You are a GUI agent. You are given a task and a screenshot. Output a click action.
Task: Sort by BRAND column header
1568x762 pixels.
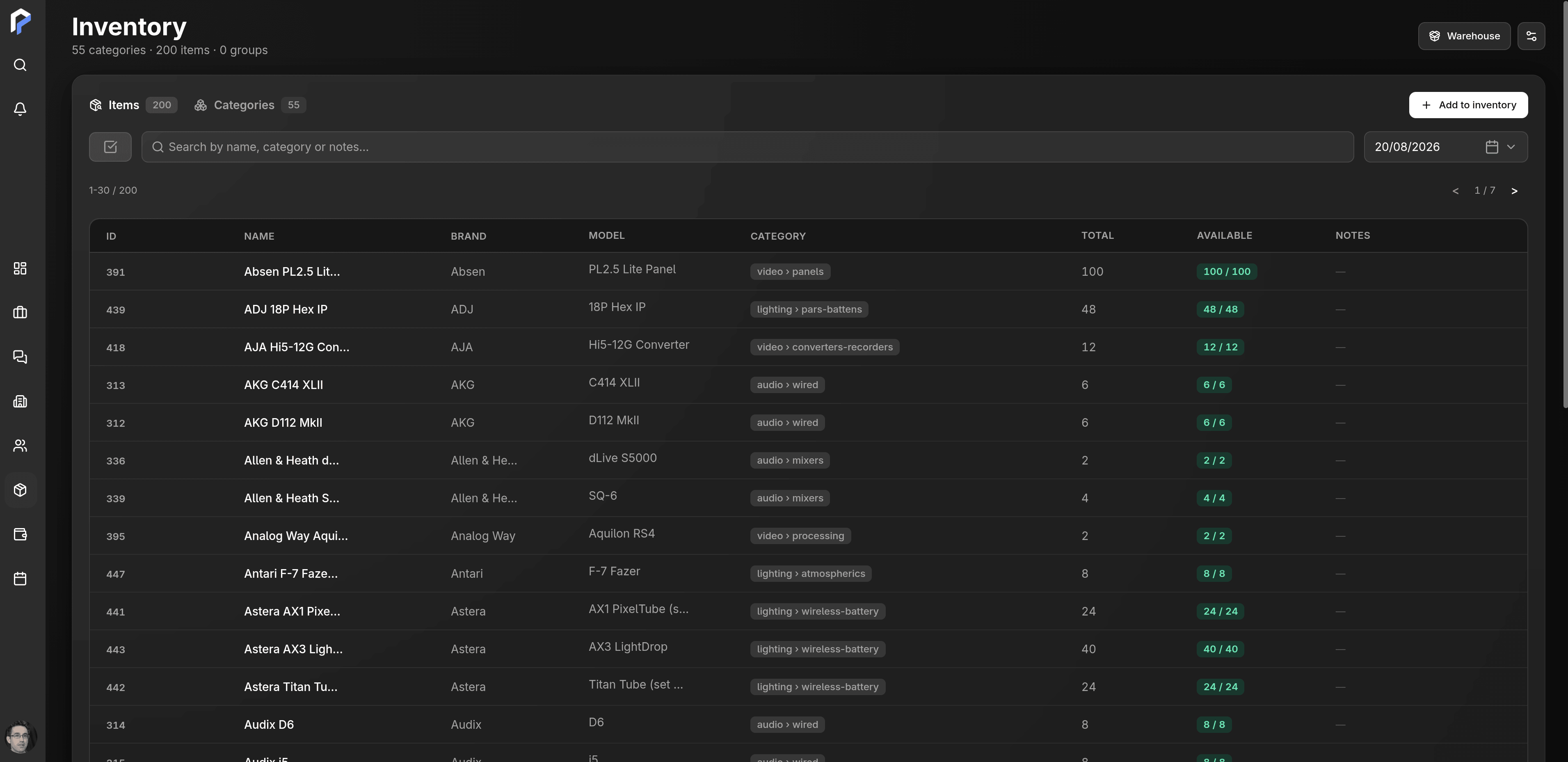coord(468,236)
